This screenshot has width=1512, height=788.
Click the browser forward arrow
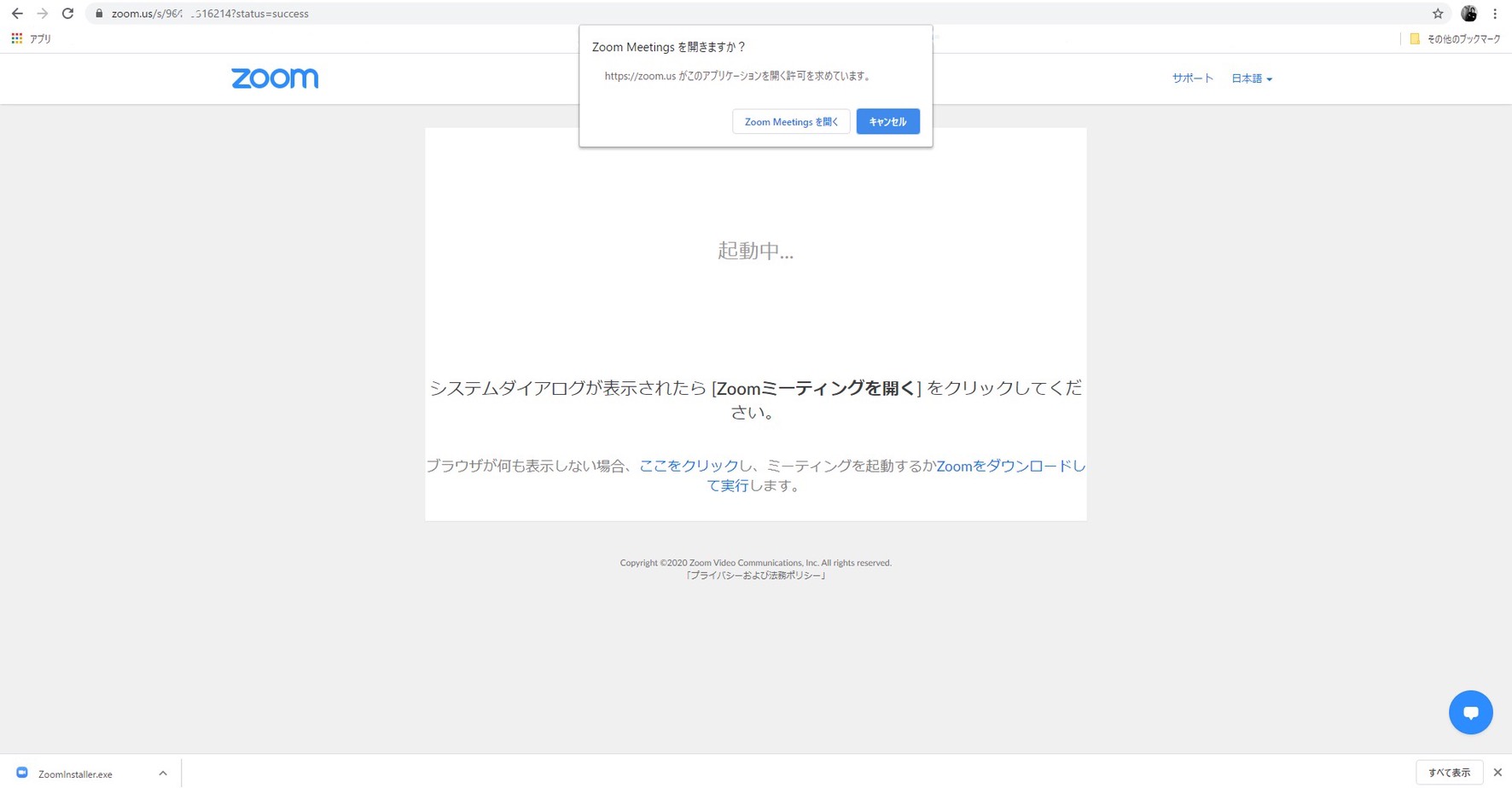[x=43, y=14]
